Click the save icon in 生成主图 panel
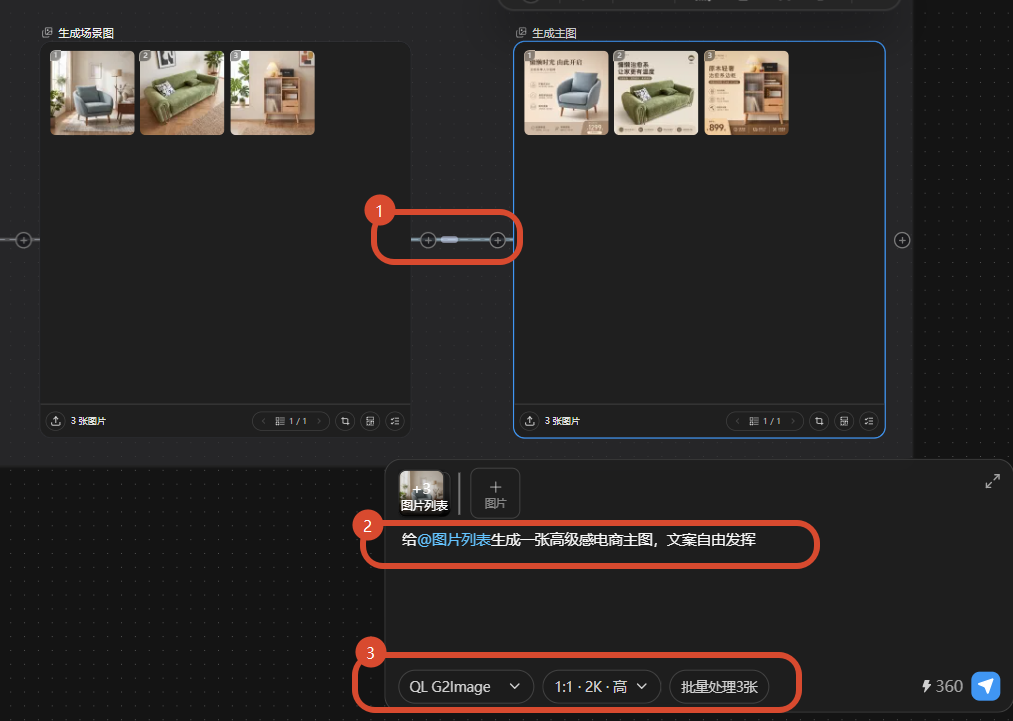Image resolution: width=1013 pixels, height=721 pixels. [844, 421]
